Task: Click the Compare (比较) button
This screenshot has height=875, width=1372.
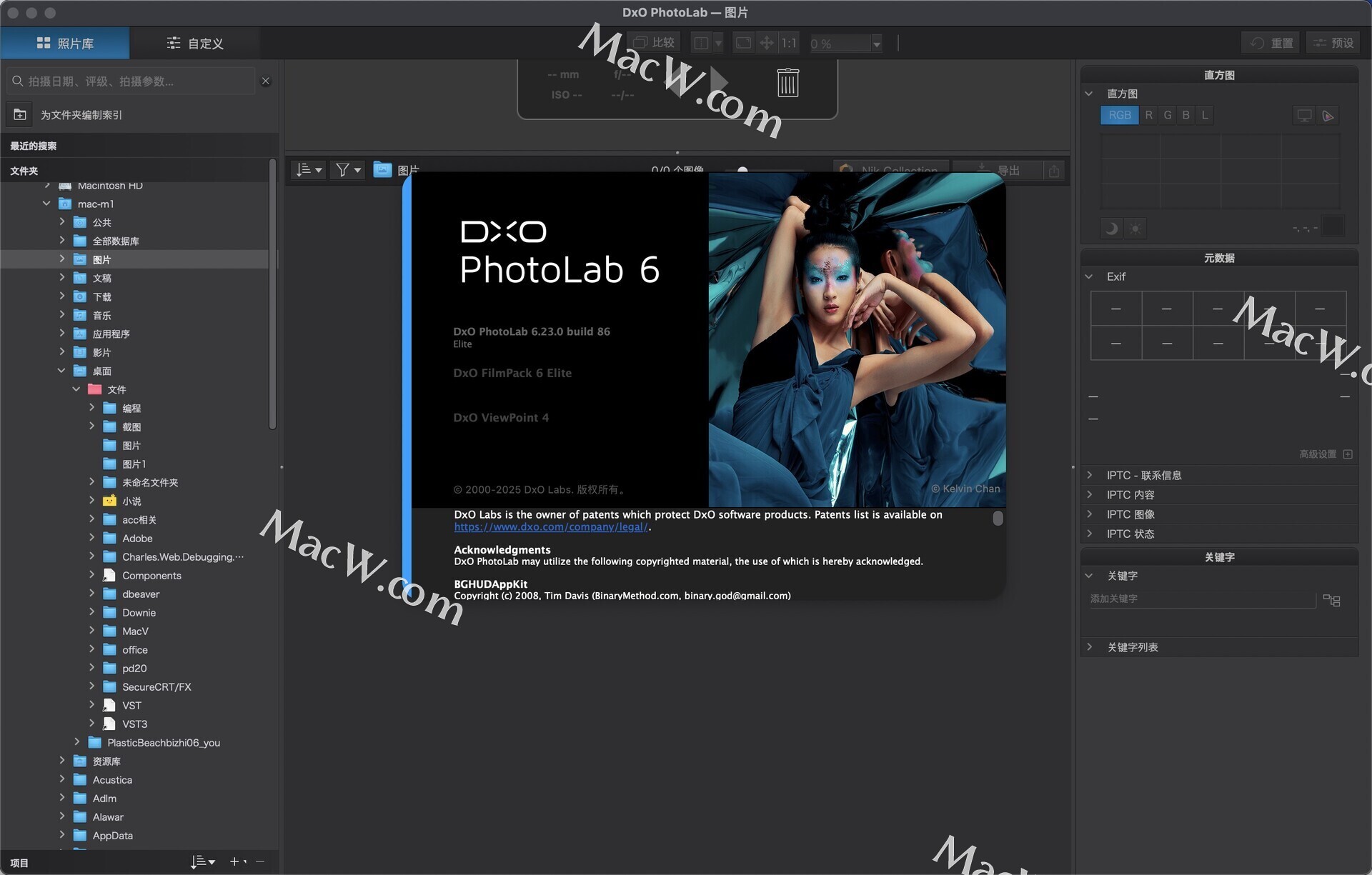Action: 654,43
